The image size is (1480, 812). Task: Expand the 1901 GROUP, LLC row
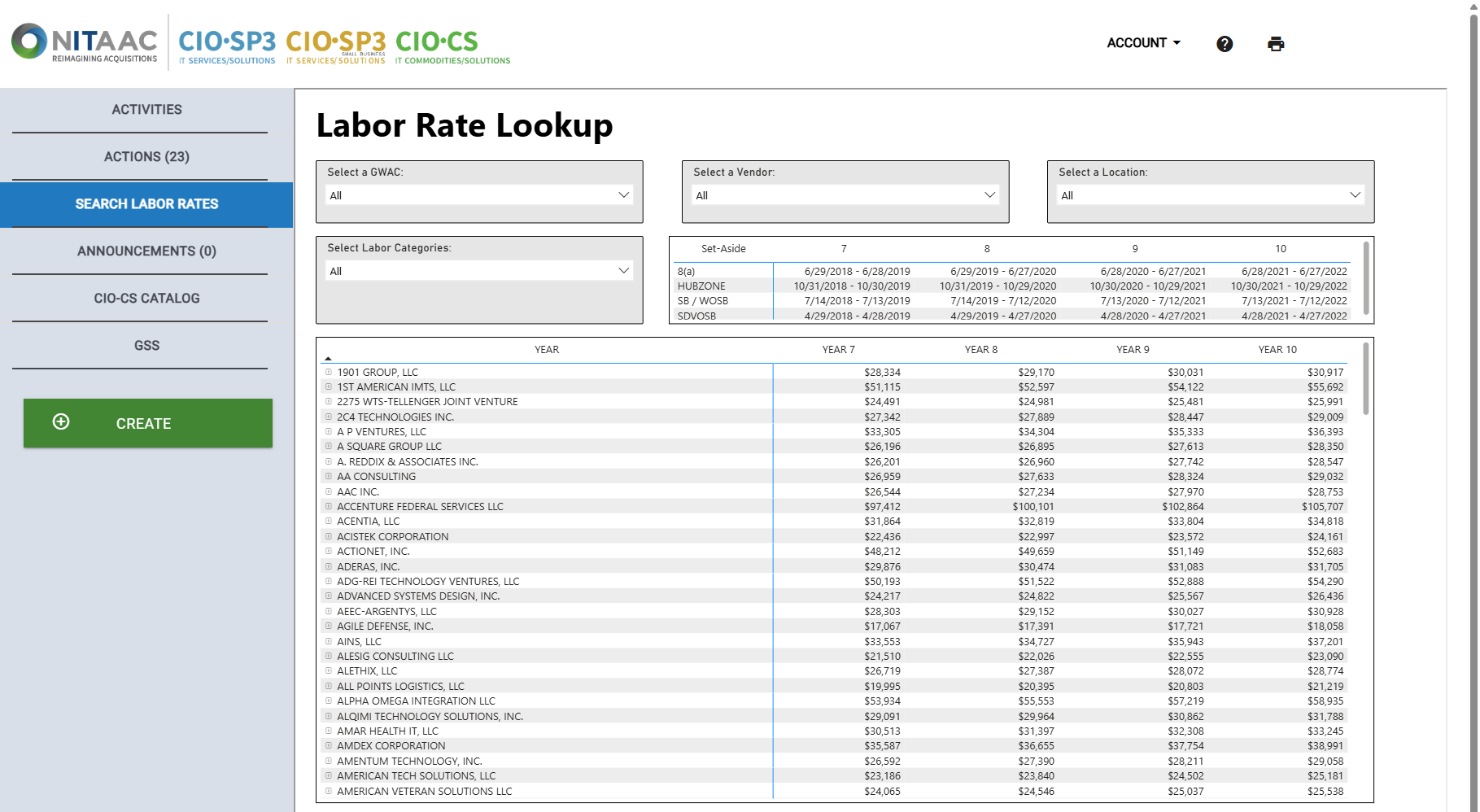point(329,372)
